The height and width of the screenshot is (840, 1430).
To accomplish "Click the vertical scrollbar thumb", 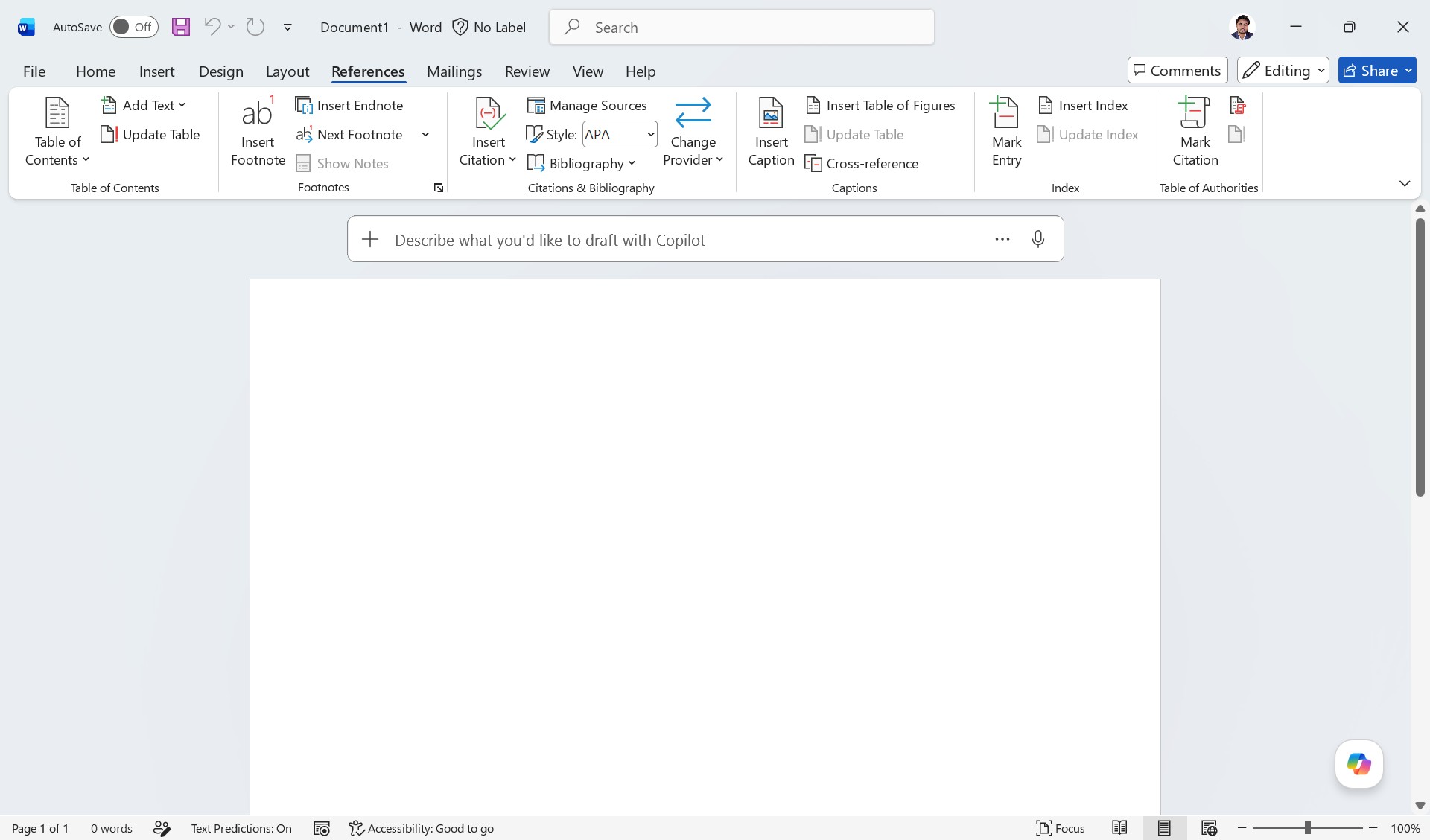I will pyautogui.click(x=1420, y=357).
